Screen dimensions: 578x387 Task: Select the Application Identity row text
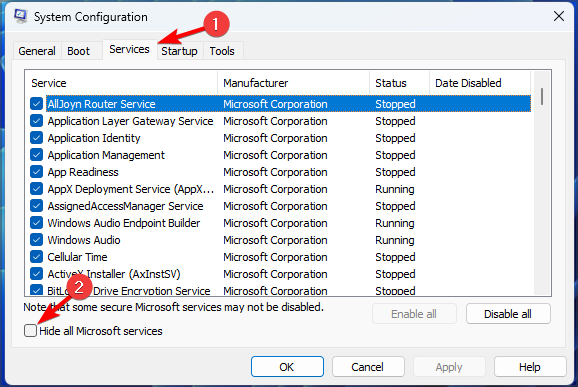94,138
